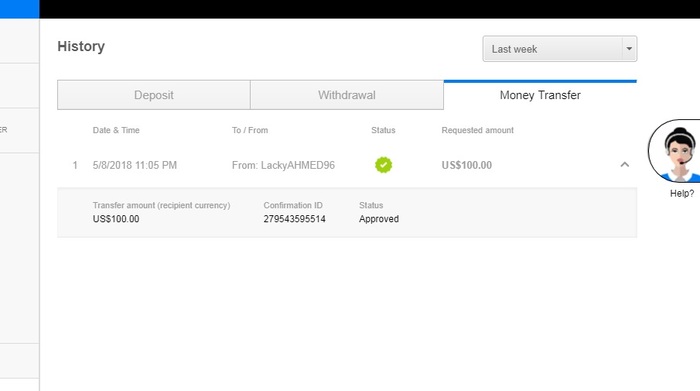Open the Last week period dropdown
Screen dimensions: 700x391
559,49
